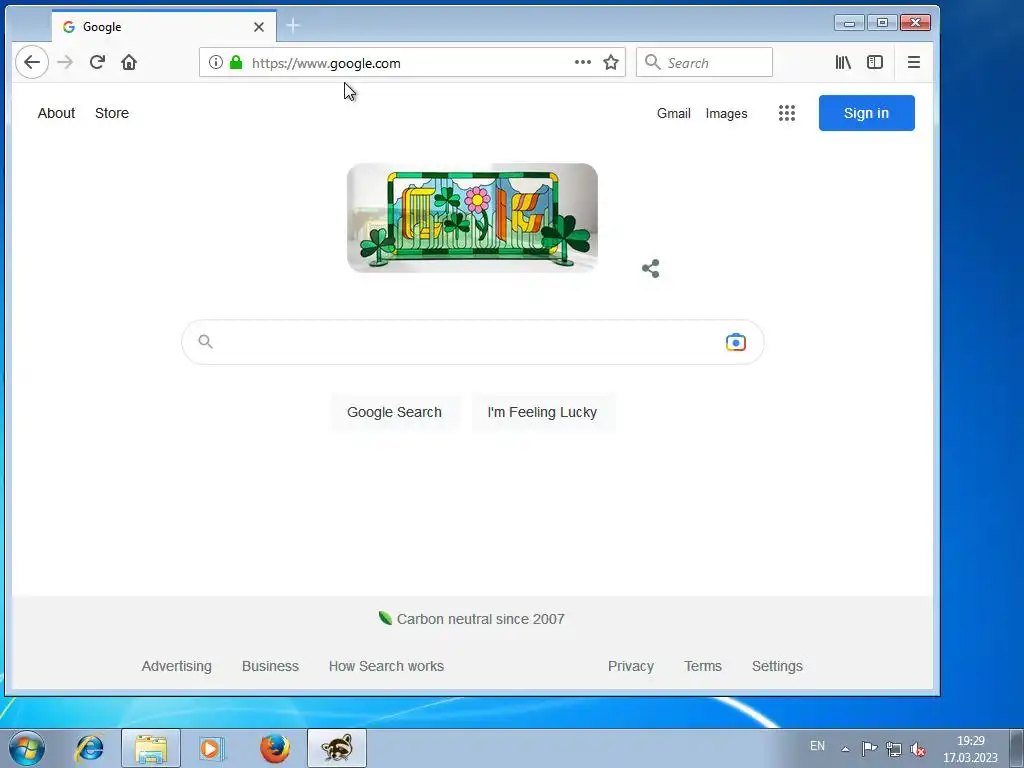1024x768 pixels.
Task: Open the Business footer link
Action: 270,666
